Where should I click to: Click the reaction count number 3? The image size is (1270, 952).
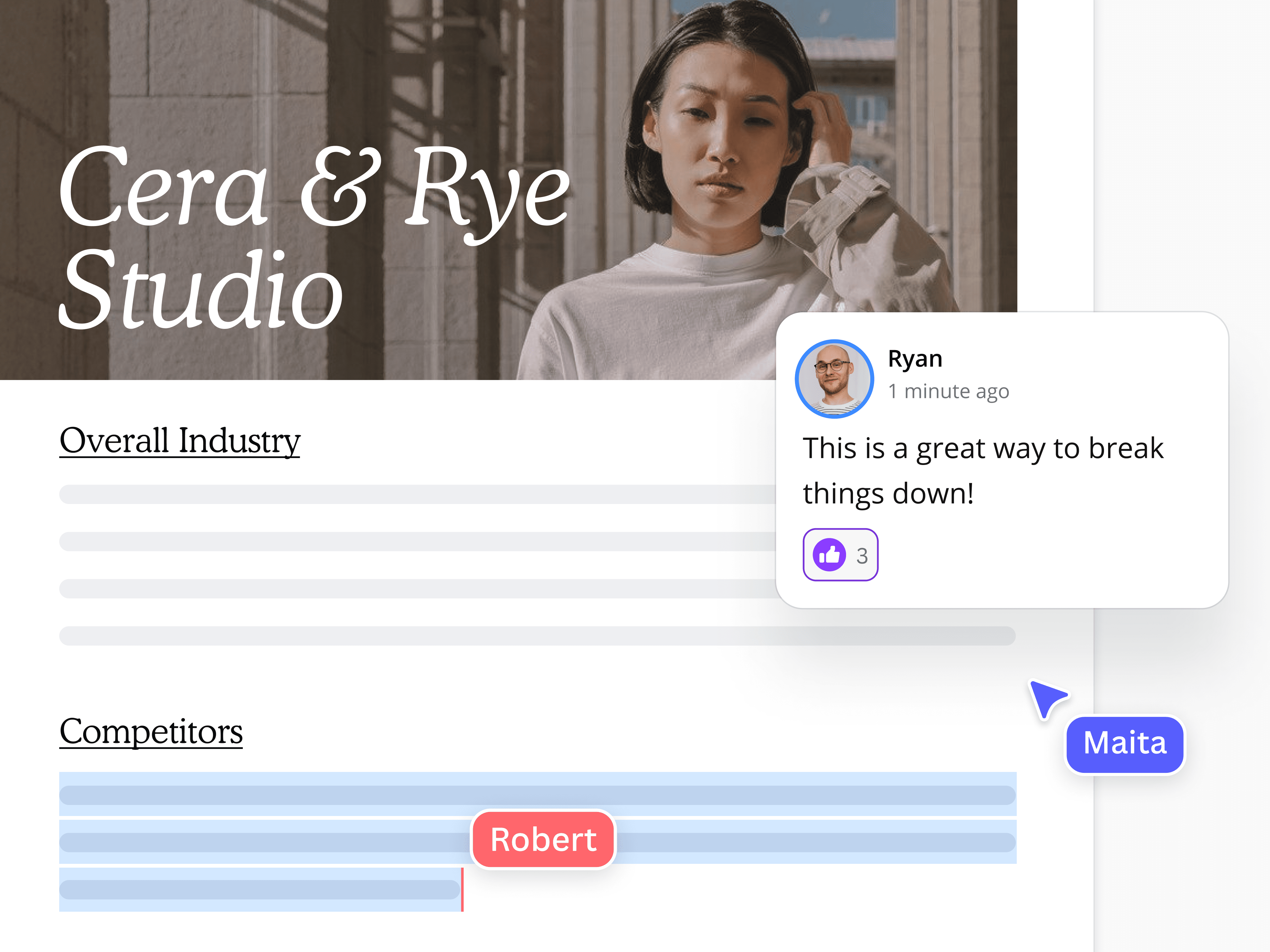pyautogui.click(x=862, y=555)
